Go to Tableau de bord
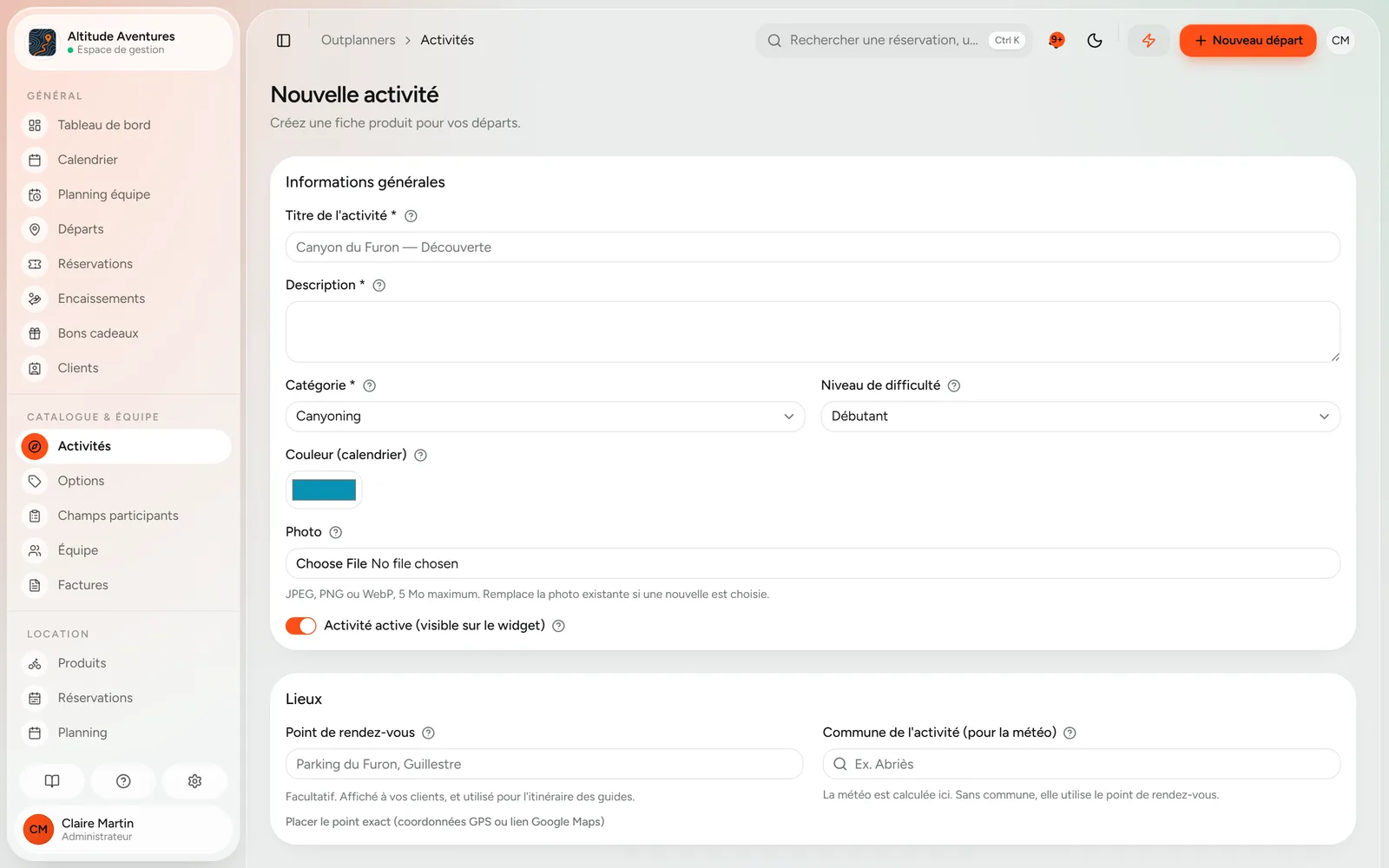This screenshot has width=1389, height=868. coord(123,125)
